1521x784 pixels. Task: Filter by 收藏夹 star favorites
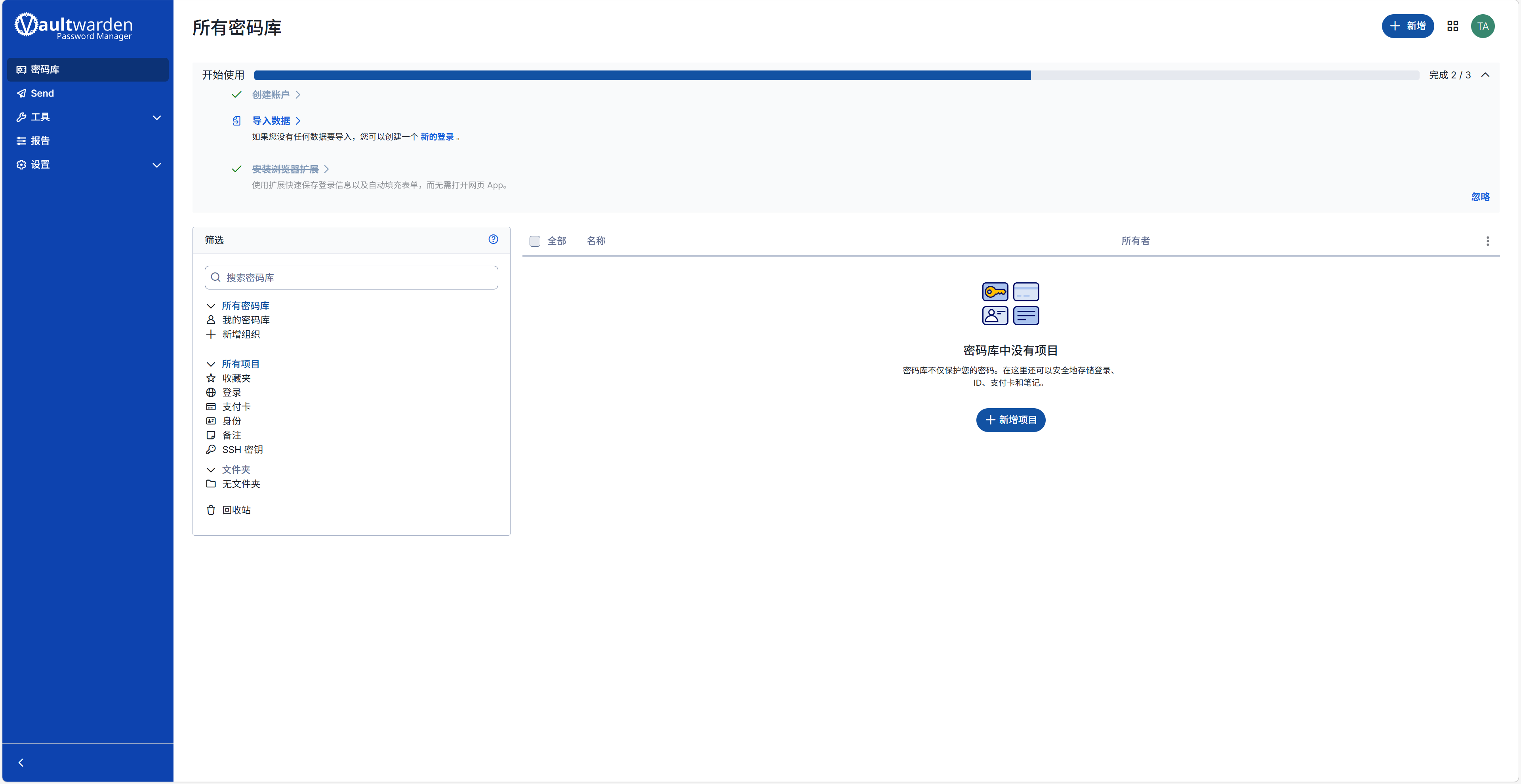tap(236, 378)
